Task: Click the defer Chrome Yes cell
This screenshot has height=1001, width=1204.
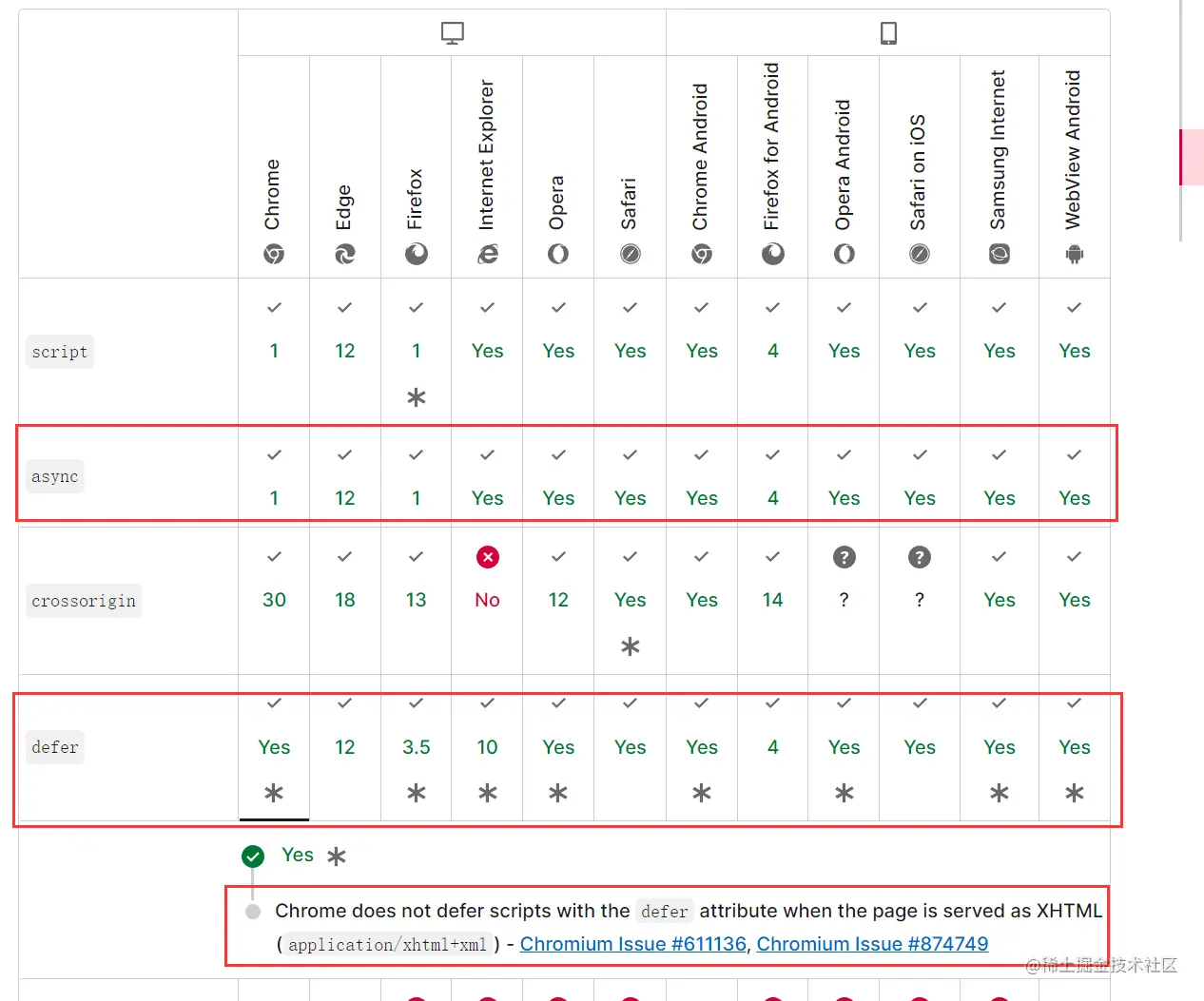Action: click(274, 747)
